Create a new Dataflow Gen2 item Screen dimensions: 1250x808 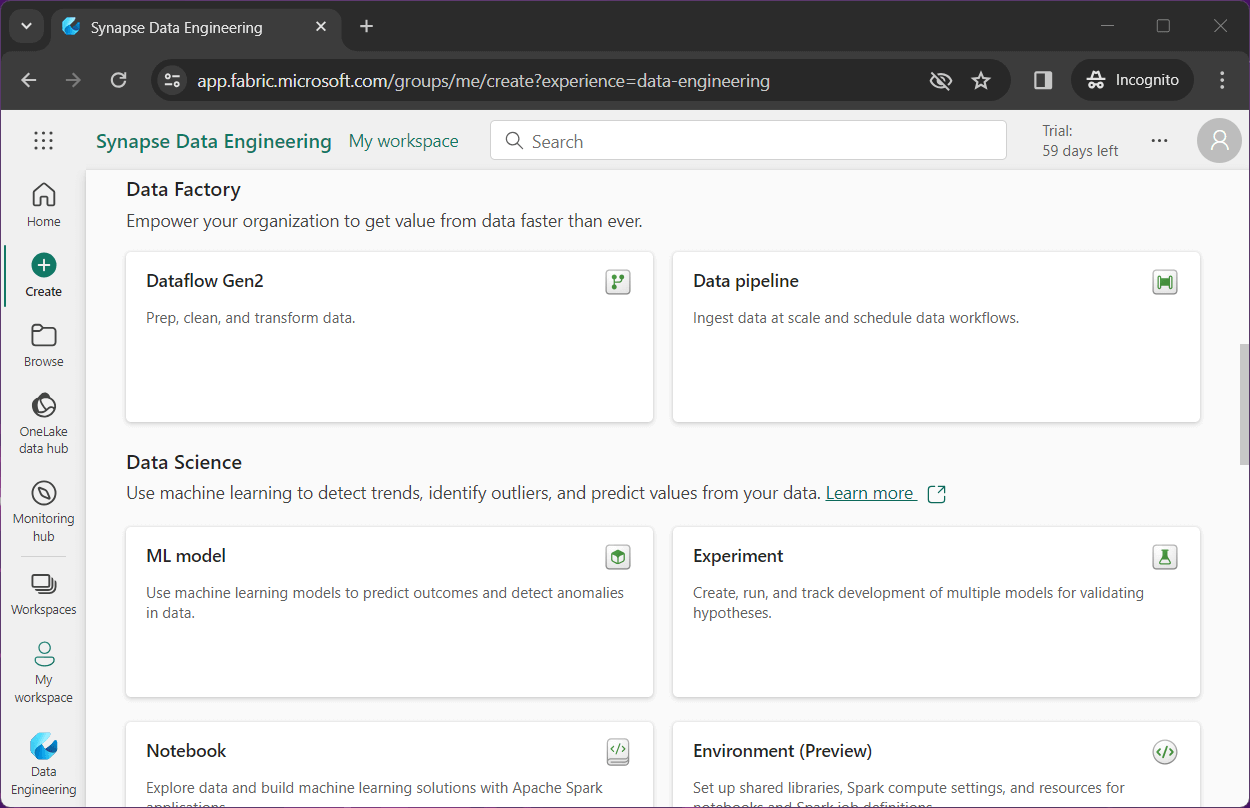389,336
